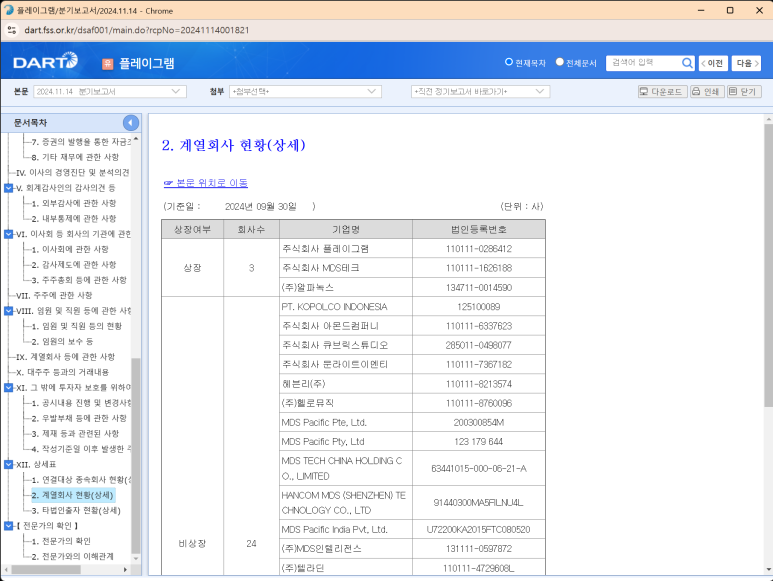Open X. 대주주 등과의 거래내용
This screenshot has width=773, height=581.
62,372
